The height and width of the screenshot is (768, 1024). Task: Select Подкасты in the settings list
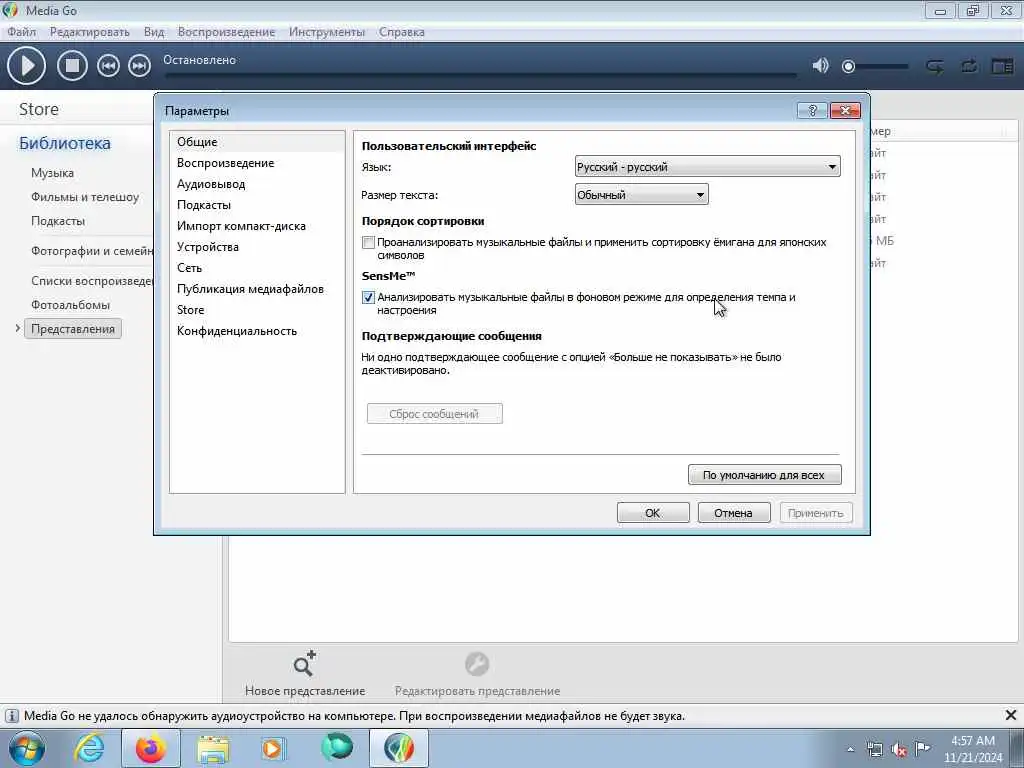(257, 204)
